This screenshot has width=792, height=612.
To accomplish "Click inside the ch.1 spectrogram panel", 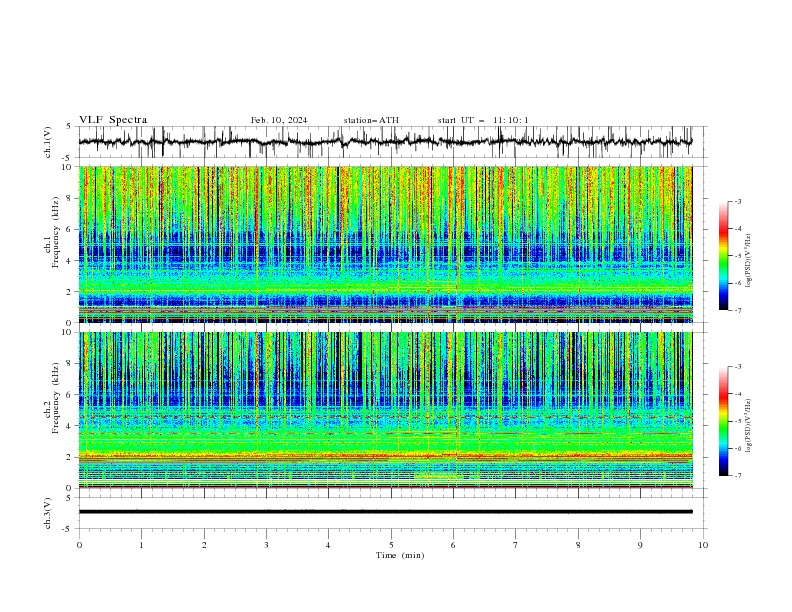I will (385, 244).
